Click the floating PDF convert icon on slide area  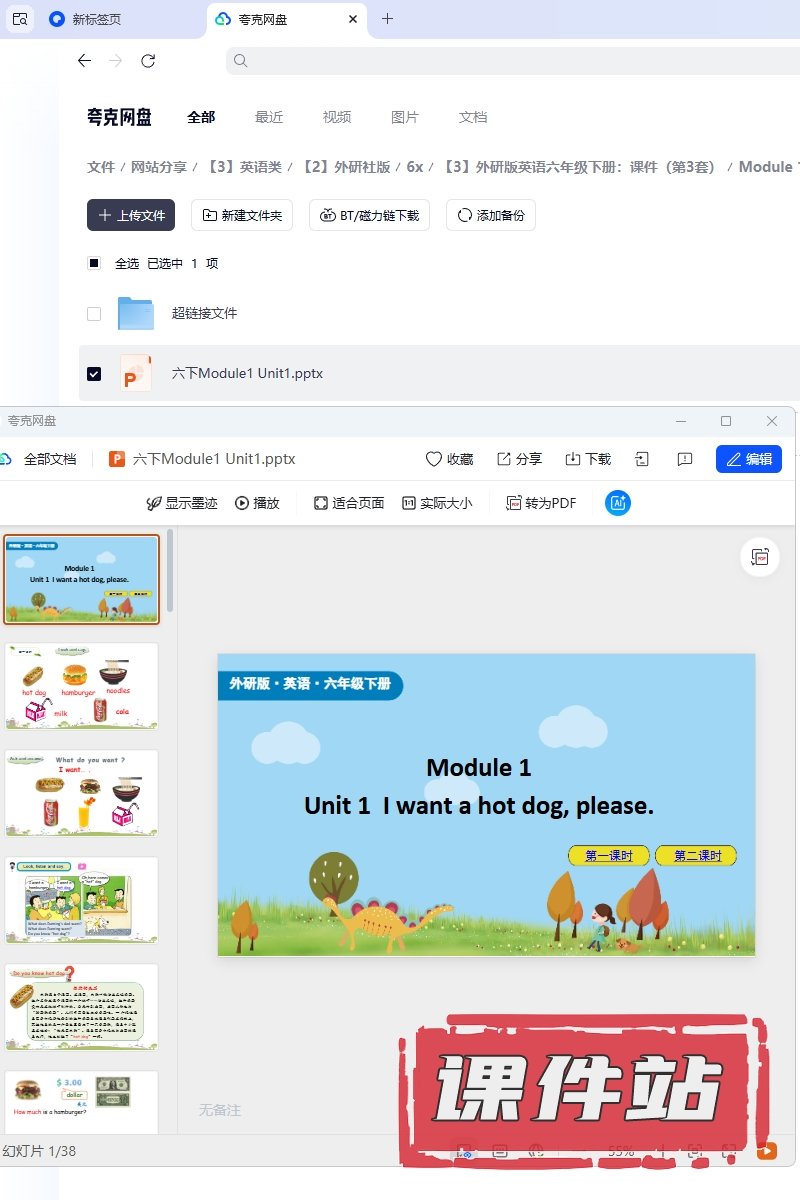coord(760,557)
